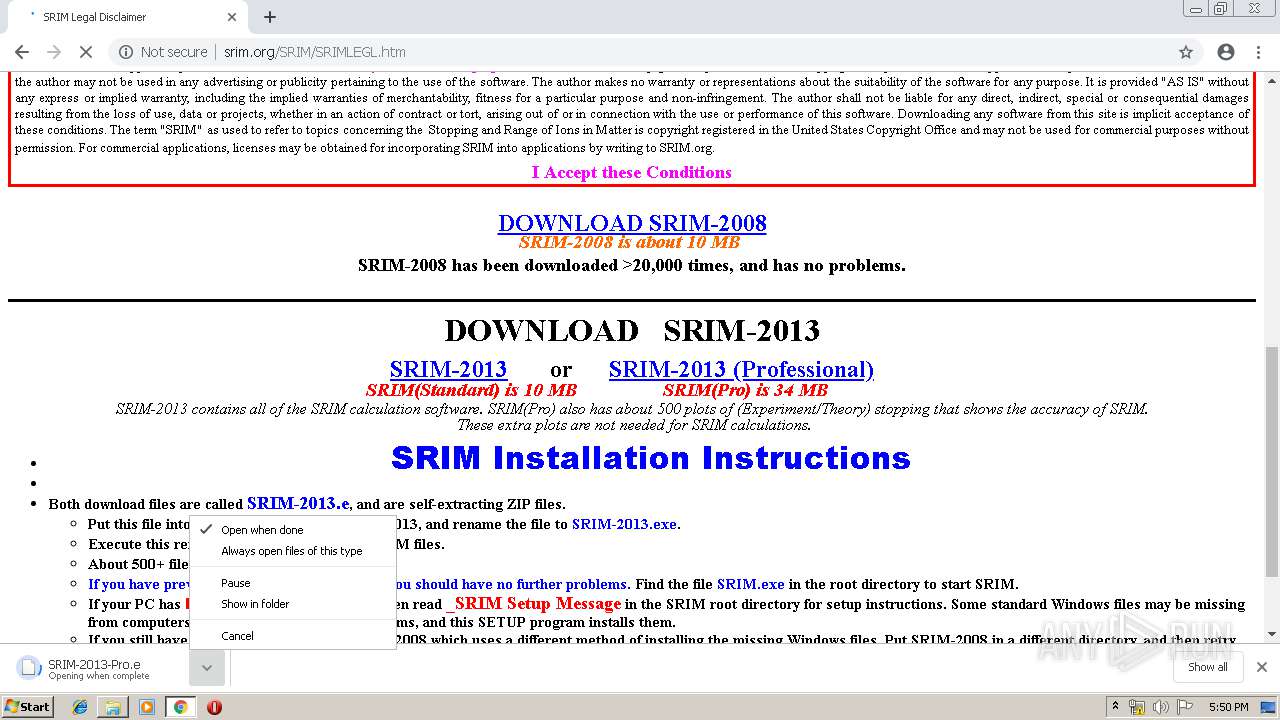Screen dimensions: 1280x720
Task: Open a new browser tab
Action: (x=270, y=17)
